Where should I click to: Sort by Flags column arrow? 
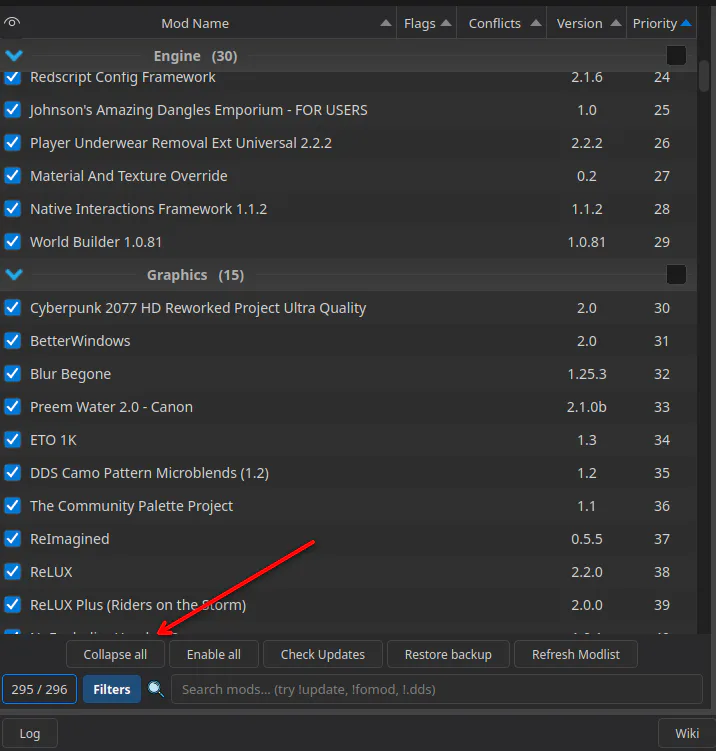coord(446,23)
